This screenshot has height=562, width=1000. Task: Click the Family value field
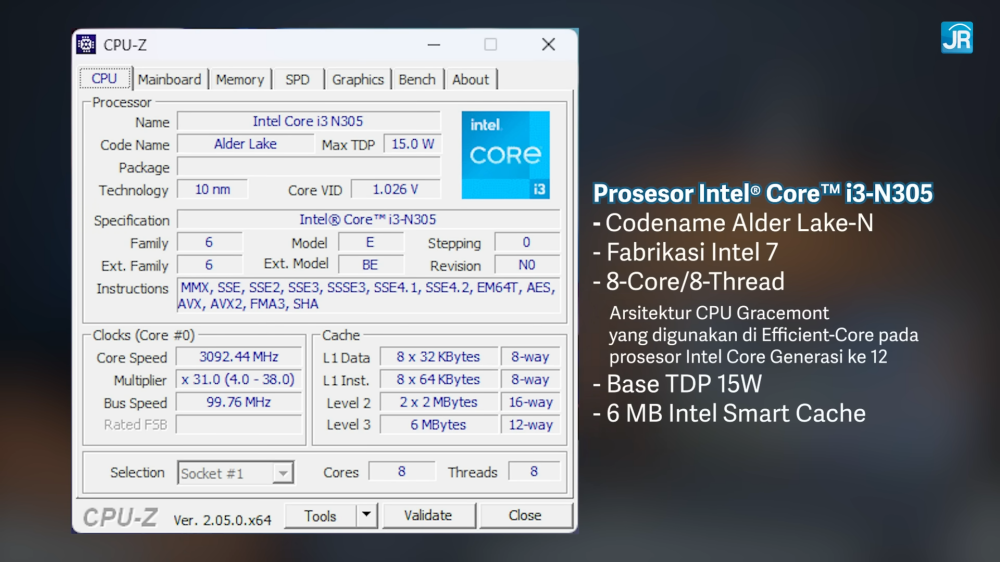(209, 242)
